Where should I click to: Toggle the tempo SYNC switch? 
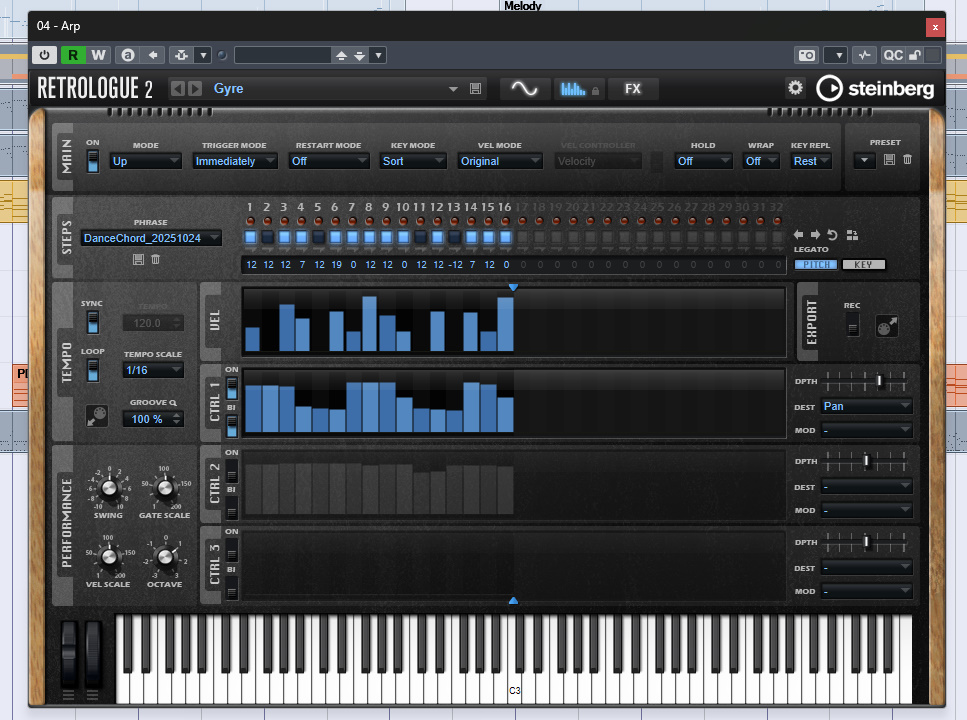click(92, 321)
